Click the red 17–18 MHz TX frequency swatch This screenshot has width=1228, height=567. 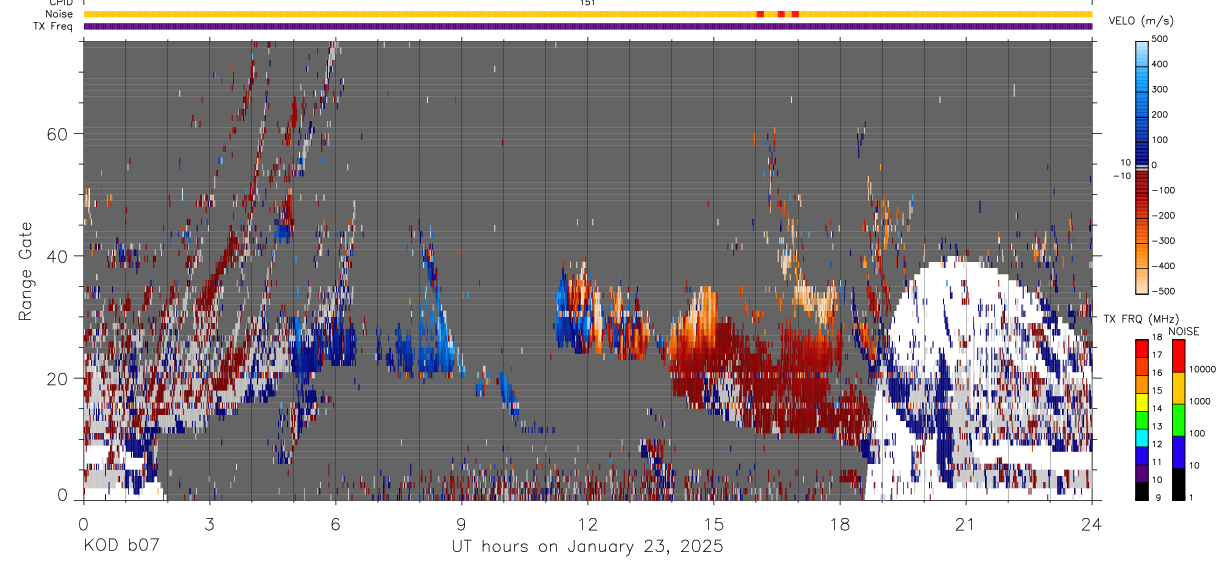[1141, 348]
